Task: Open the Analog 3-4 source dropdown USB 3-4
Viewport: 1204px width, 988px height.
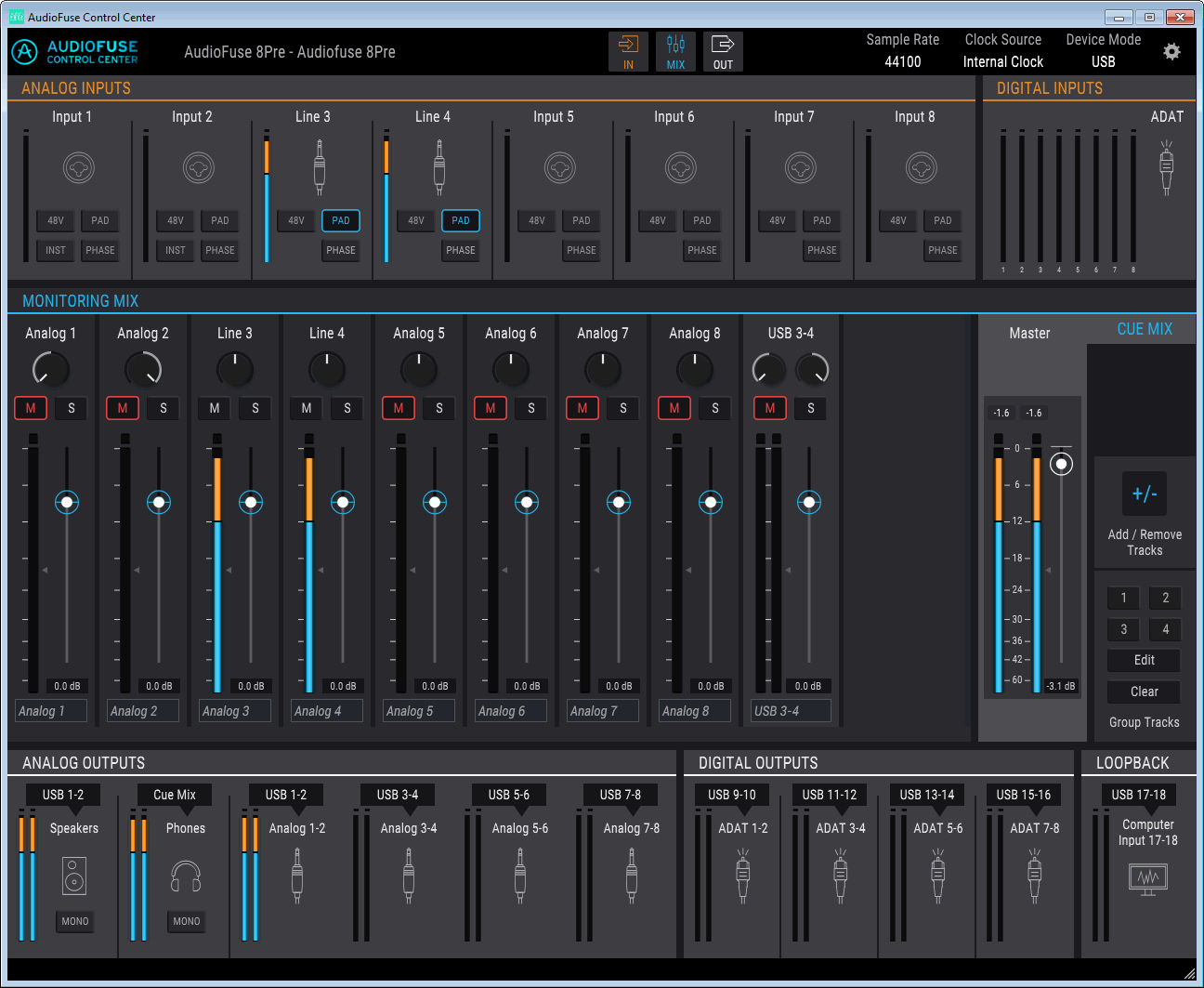Action: point(398,795)
